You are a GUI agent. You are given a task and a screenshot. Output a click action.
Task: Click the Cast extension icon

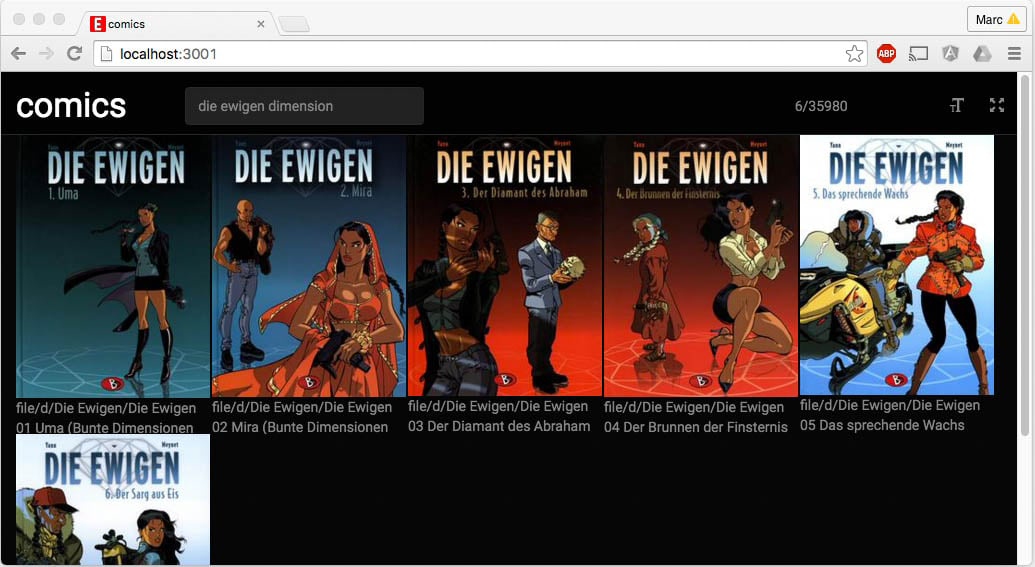pyautogui.click(x=918, y=54)
